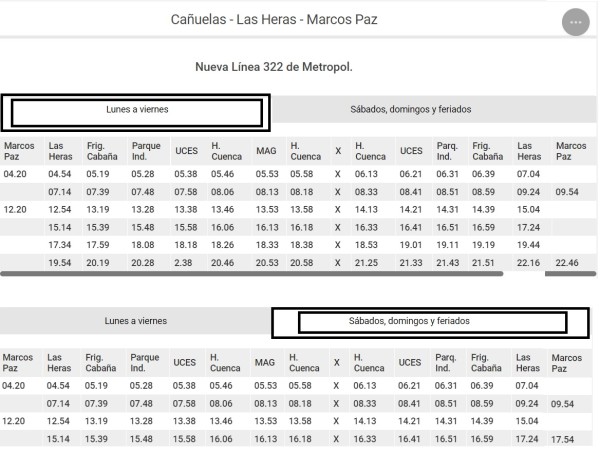Click the 17.54 Marcos Paz time in lower table
This screenshot has width=600, height=453.
[564, 438]
